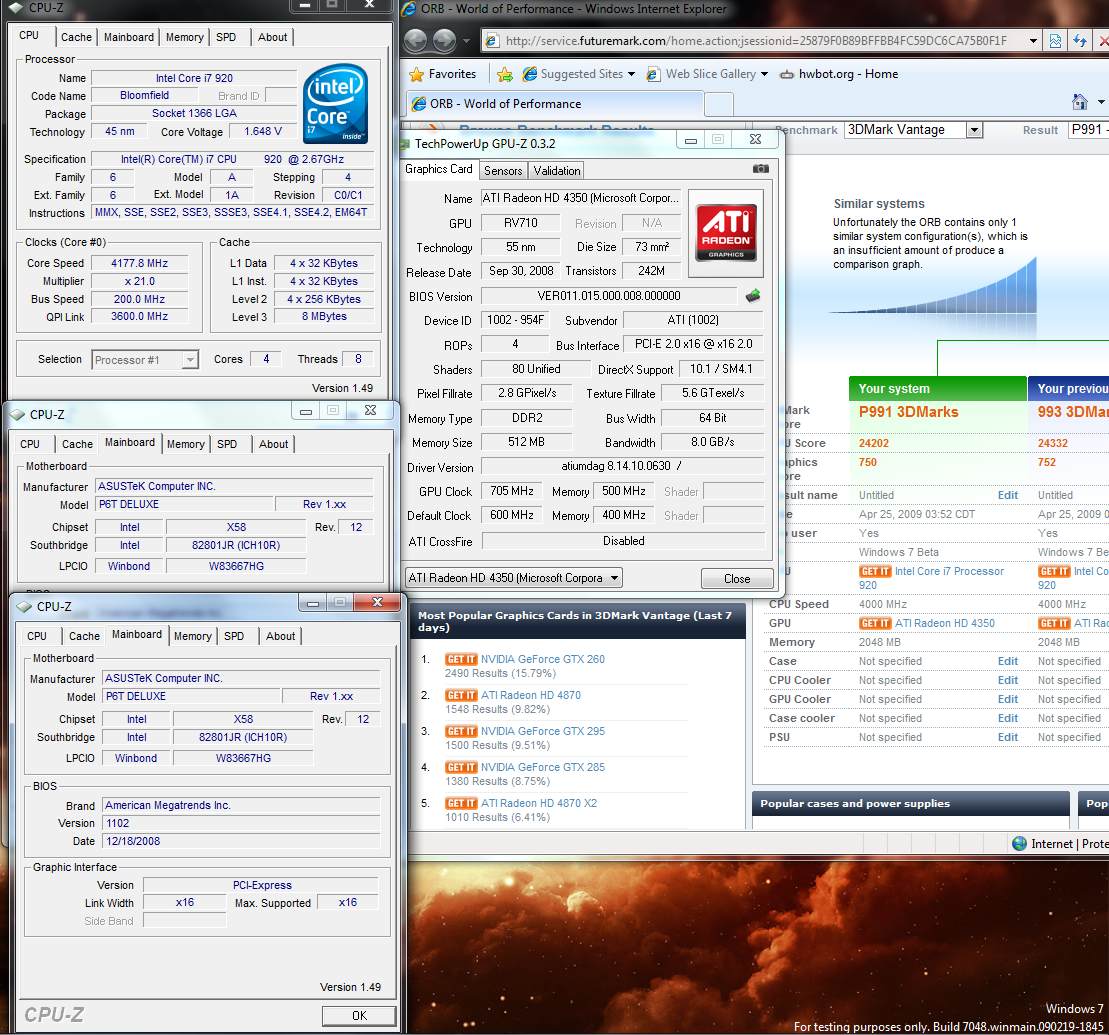Click the Result field showing P991
The width and height of the screenshot is (1109, 1035).
pos(1088,129)
